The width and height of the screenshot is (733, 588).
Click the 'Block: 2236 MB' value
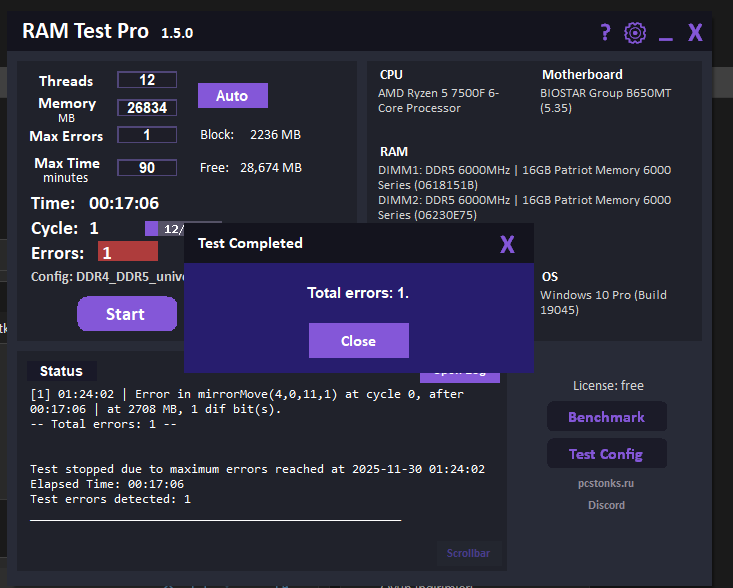click(251, 135)
